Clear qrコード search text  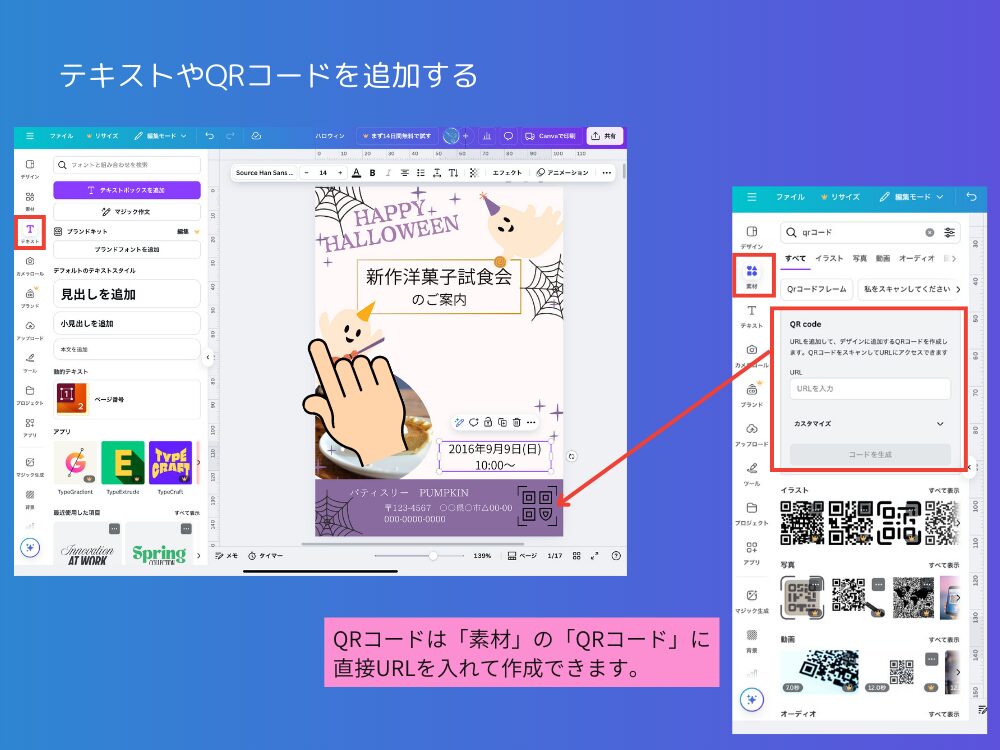pyautogui.click(x=930, y=232)
